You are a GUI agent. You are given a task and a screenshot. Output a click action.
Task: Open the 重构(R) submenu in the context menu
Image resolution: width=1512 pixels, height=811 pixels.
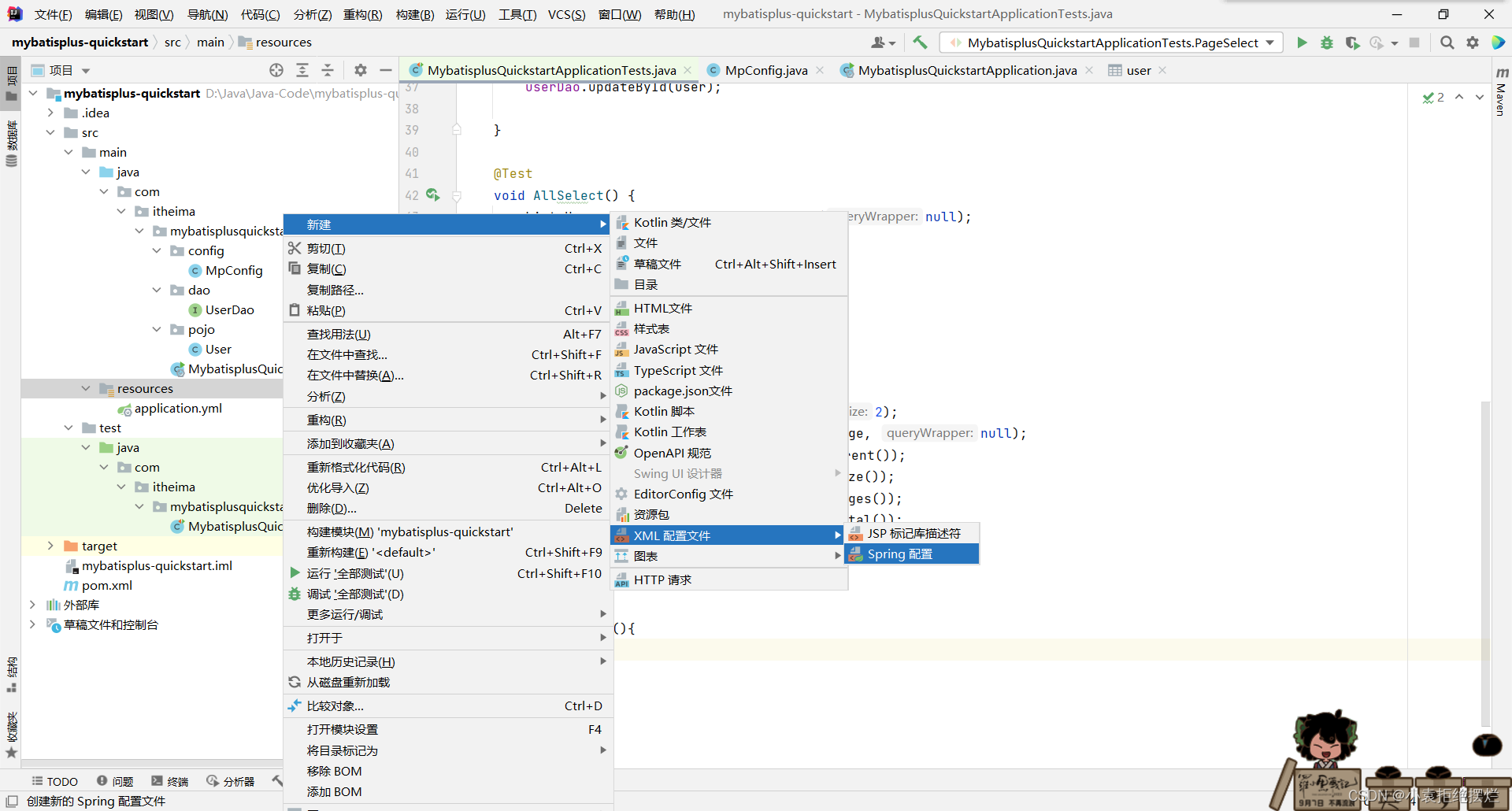pos(447,420)
